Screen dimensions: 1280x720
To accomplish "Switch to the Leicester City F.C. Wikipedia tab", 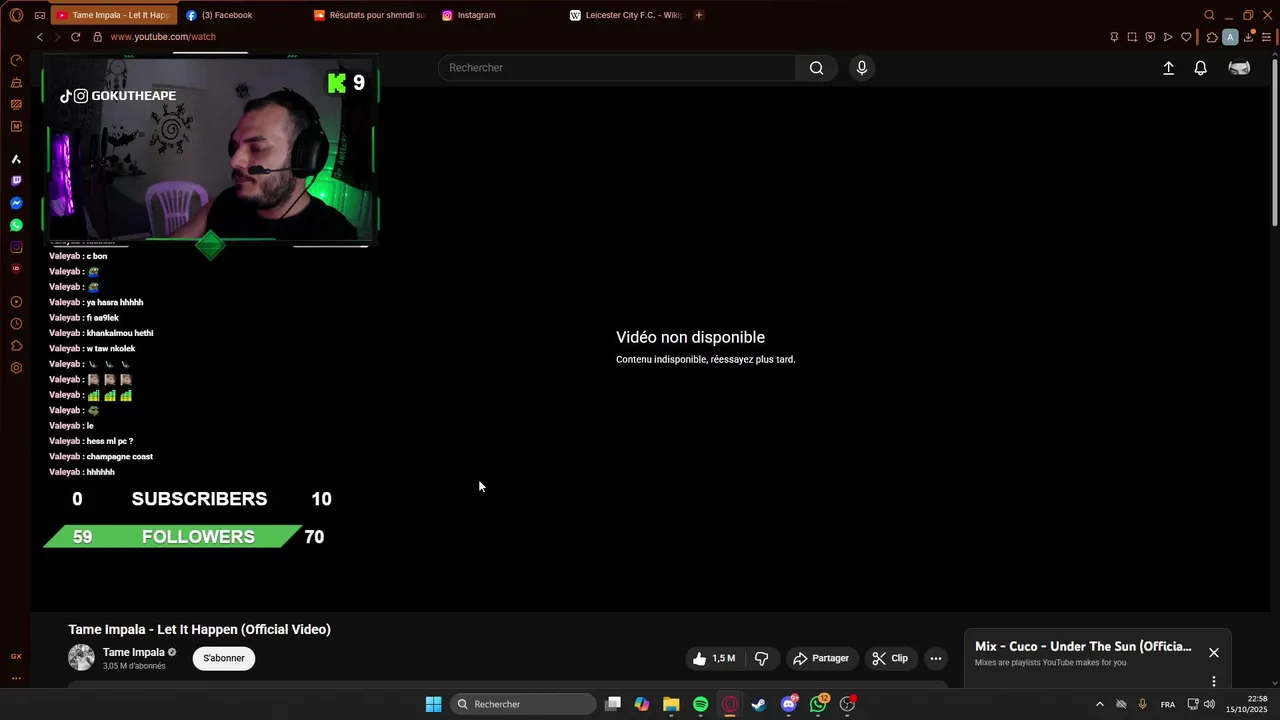I will [x=625, y=15].
